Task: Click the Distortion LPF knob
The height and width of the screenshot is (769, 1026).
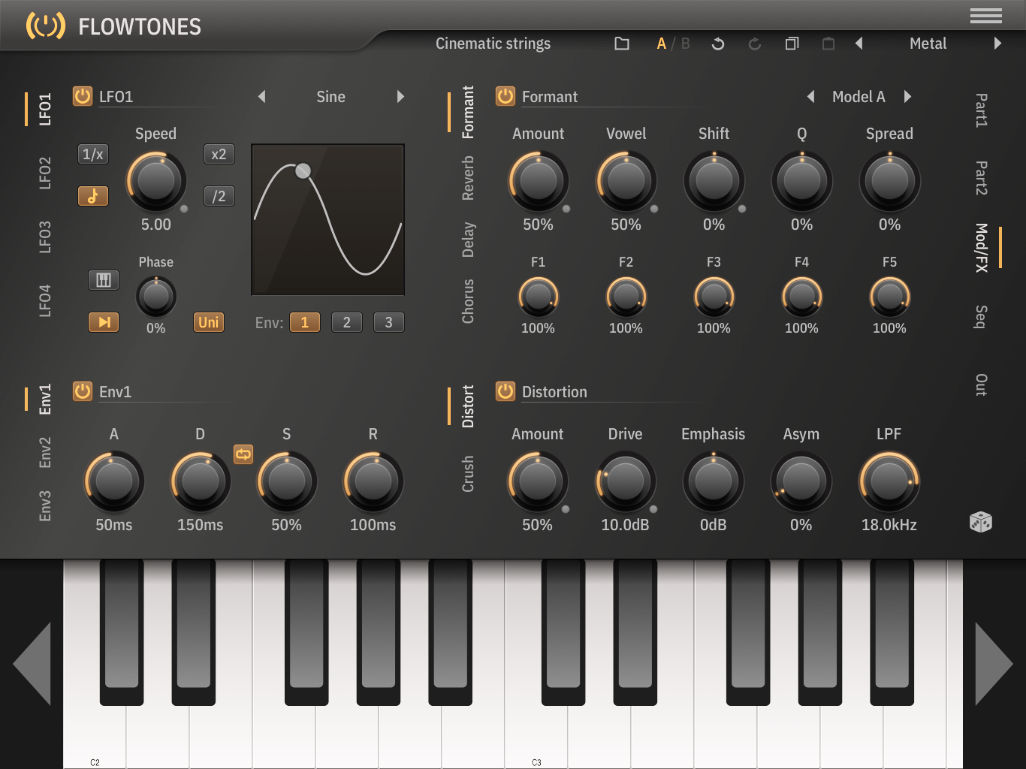Action: tap(889, 482)
